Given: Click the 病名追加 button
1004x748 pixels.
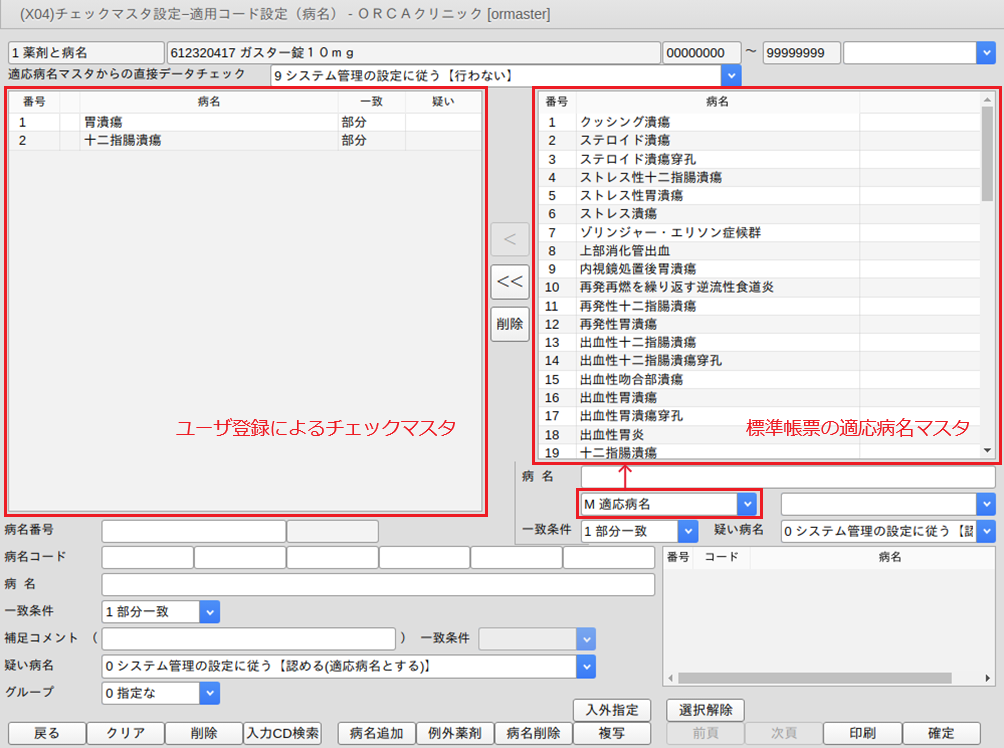Looking at the screenshot, I should click(376, 733).
